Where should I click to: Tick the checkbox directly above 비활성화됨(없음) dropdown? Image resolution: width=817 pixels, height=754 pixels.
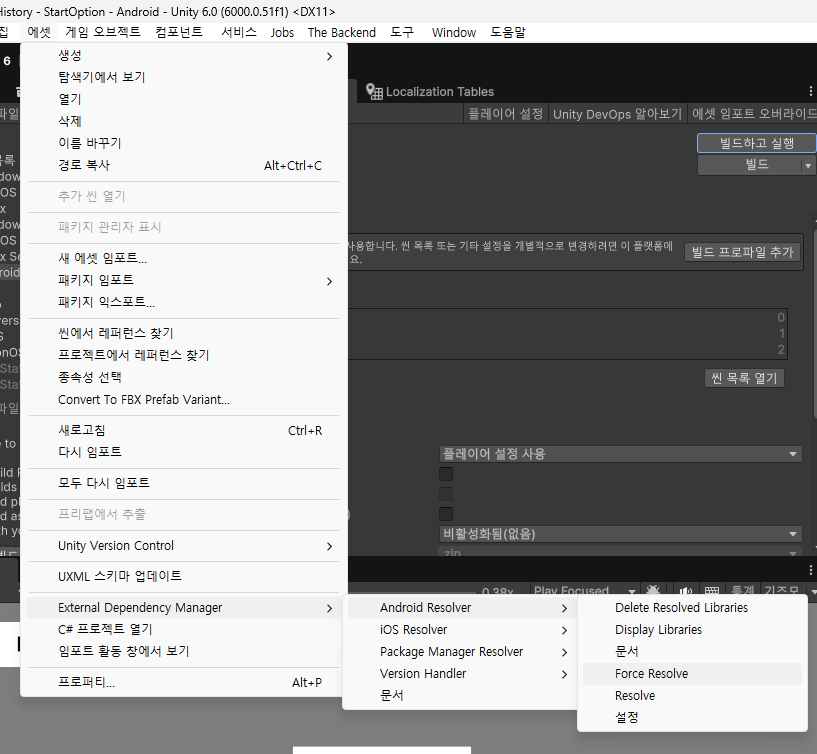point(446,514)
